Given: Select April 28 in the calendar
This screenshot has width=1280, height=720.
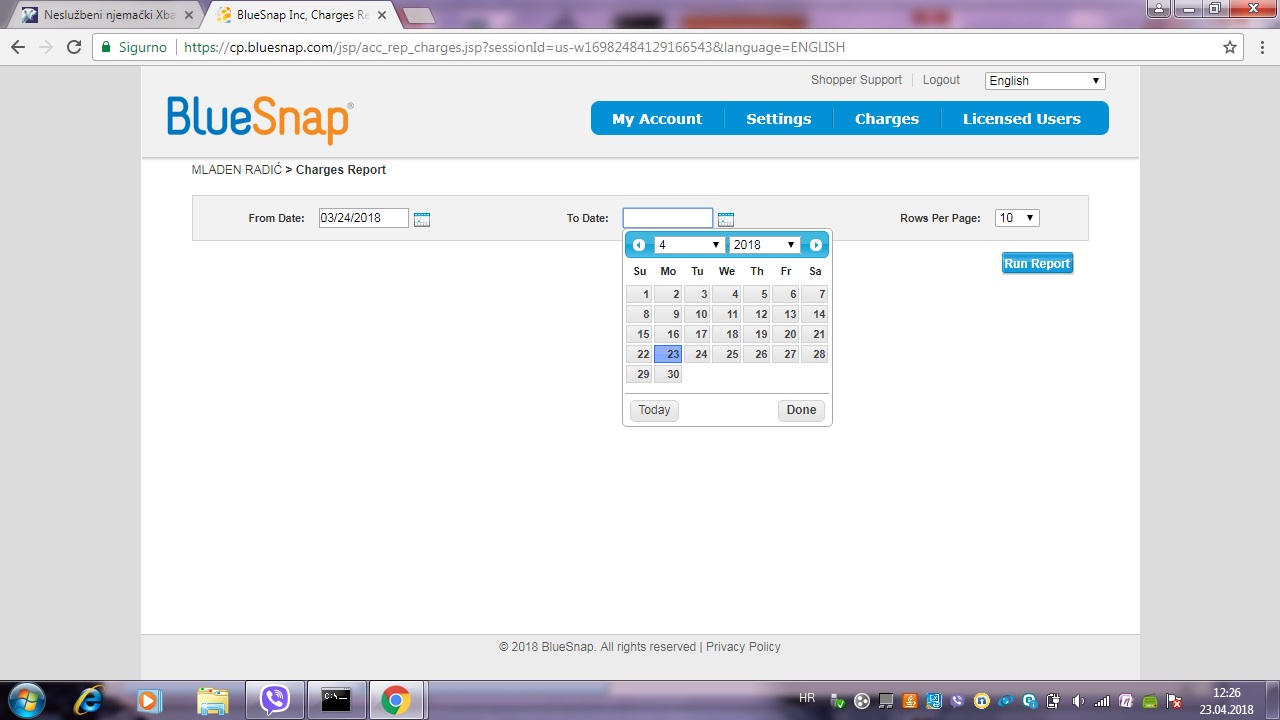Looking at the screenshot, I should 815,354.
